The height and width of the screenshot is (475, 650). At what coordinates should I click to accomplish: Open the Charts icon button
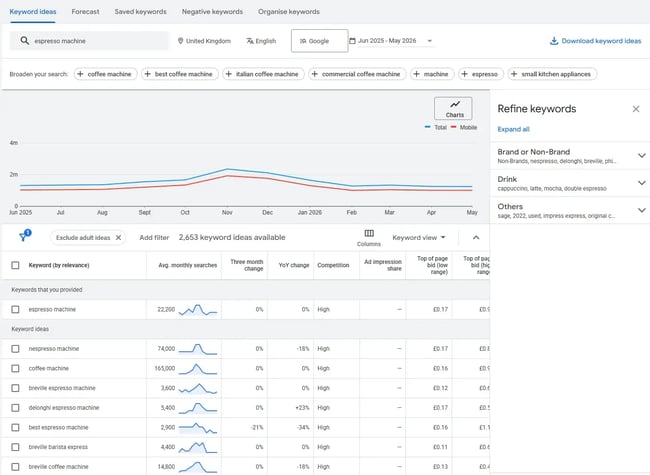coord(453,109)
